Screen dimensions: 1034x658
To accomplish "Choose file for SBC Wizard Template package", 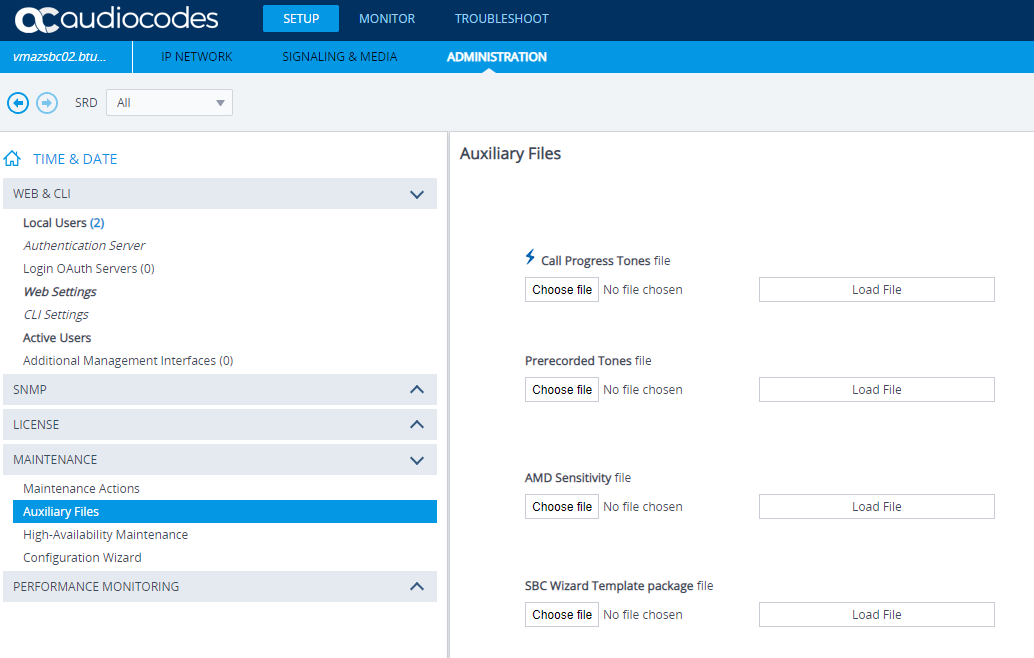I will (562, 614).
